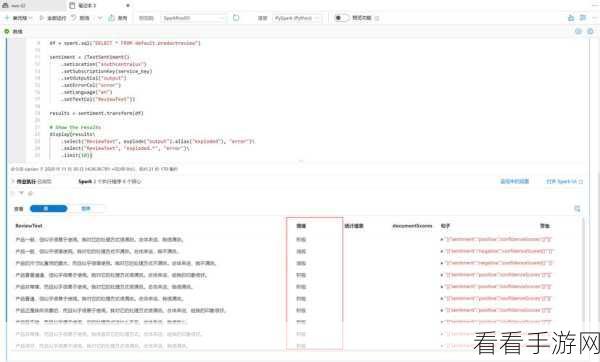Image resolution: width=600 pixels, height=362 pixels.
Task: Expand the sentences JSON in the third result row
Action: [442, 263]
